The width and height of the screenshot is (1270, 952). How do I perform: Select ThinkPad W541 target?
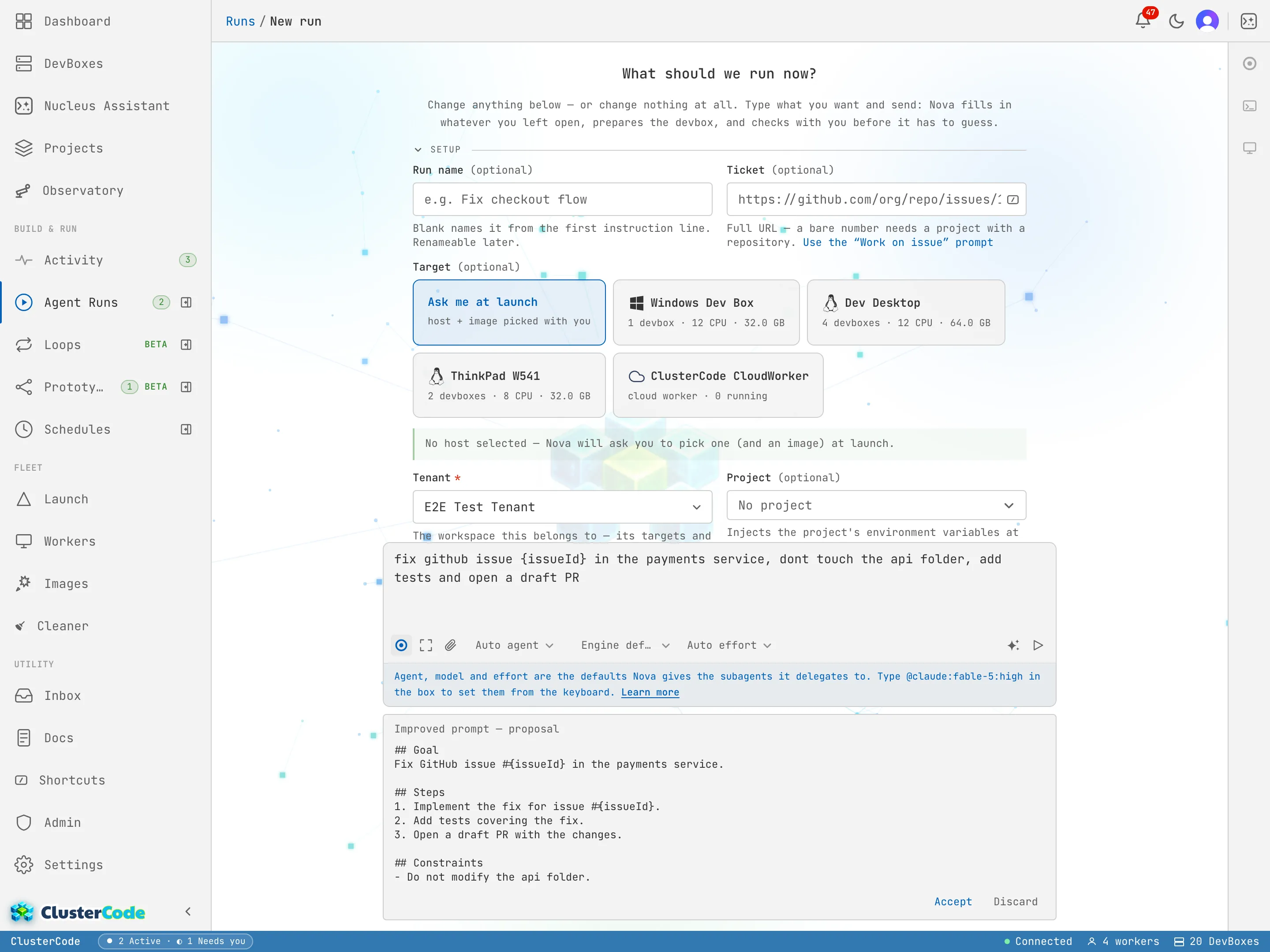[x=509, y=385]
